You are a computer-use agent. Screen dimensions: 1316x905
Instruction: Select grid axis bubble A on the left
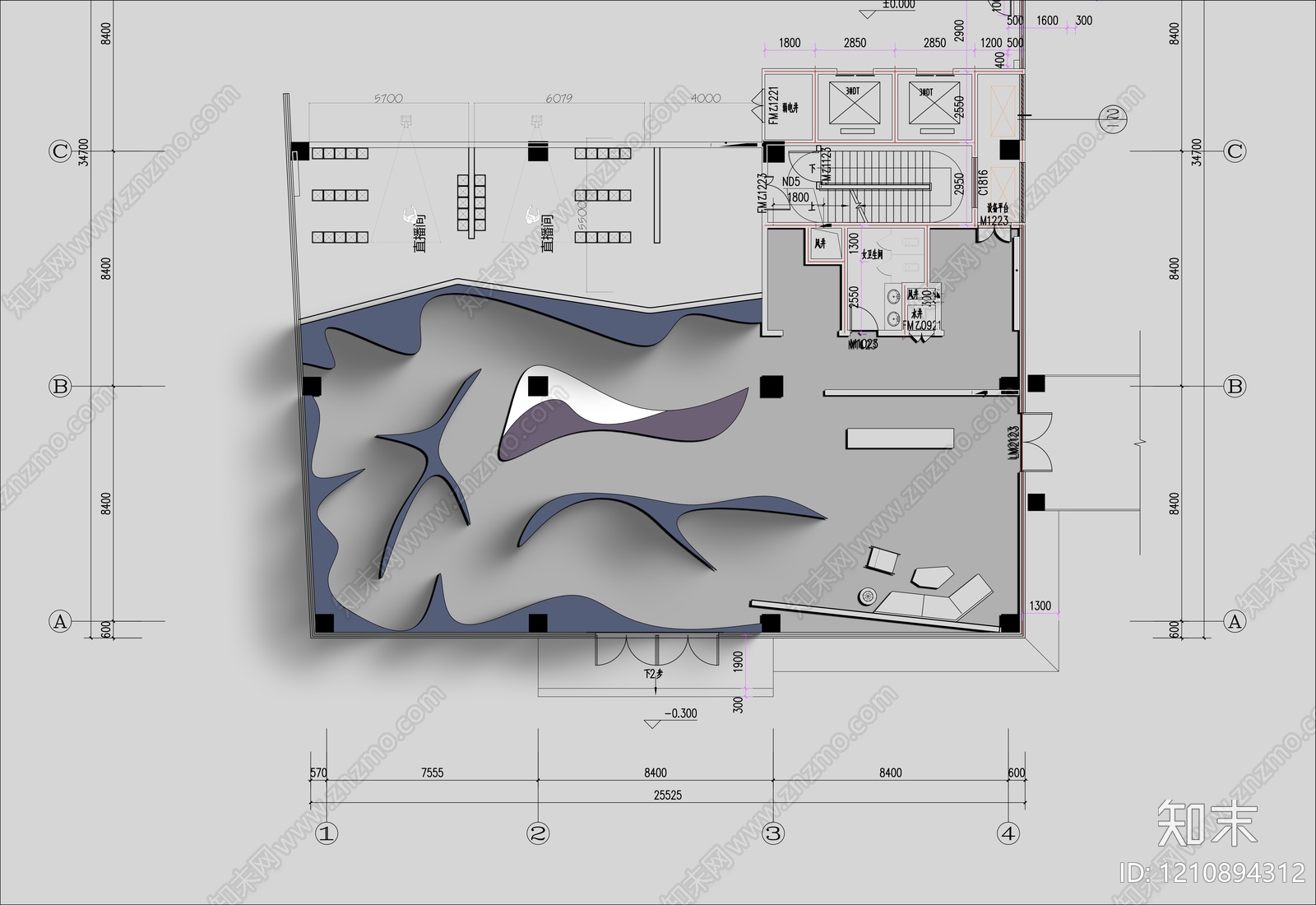pos(60,621)
